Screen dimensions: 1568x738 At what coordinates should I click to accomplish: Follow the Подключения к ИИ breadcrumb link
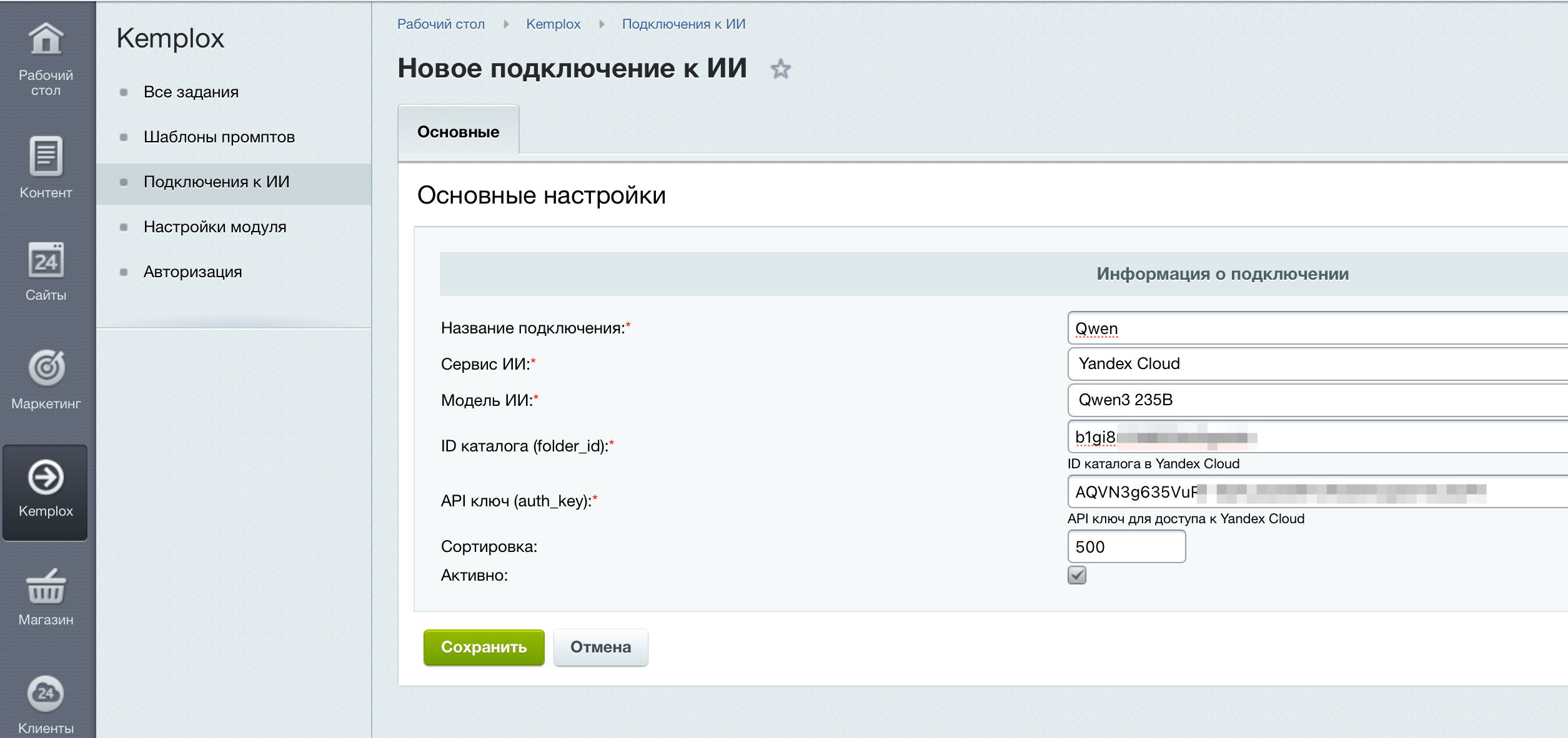tap(683, 24)
